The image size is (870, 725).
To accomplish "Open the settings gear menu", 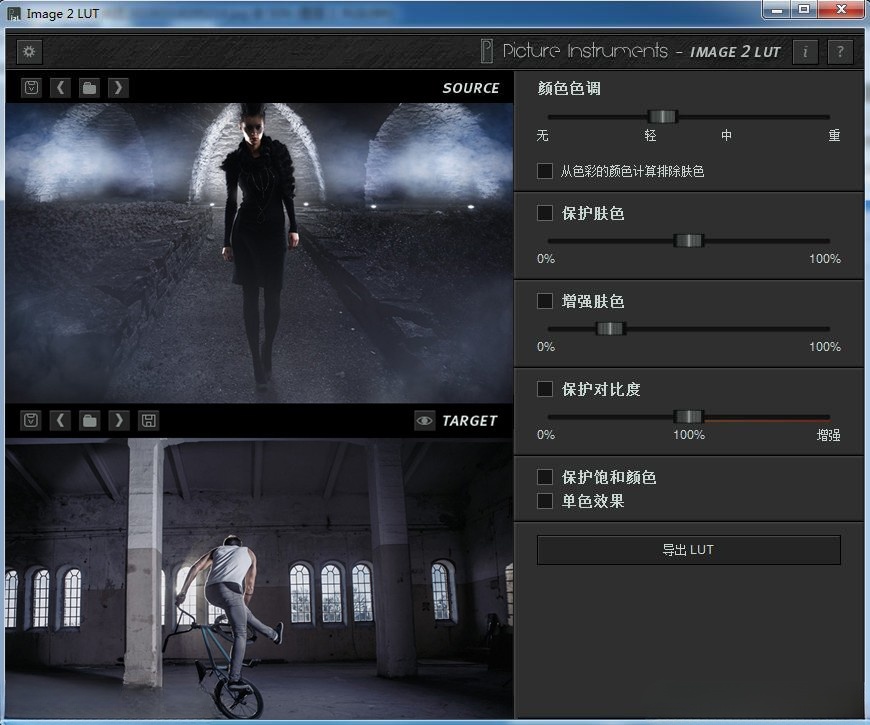I will (x=28, y=51).
